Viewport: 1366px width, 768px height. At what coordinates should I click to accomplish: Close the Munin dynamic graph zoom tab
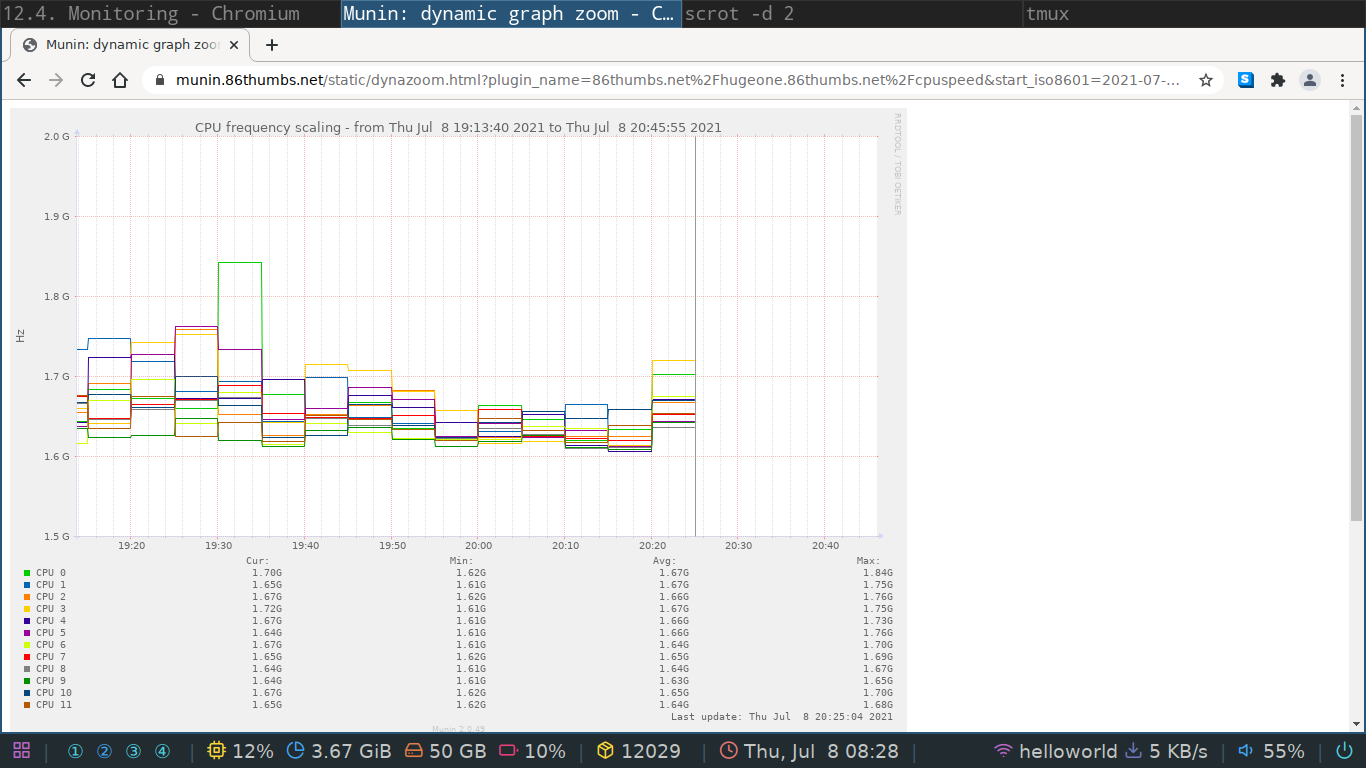coord(235,45)
